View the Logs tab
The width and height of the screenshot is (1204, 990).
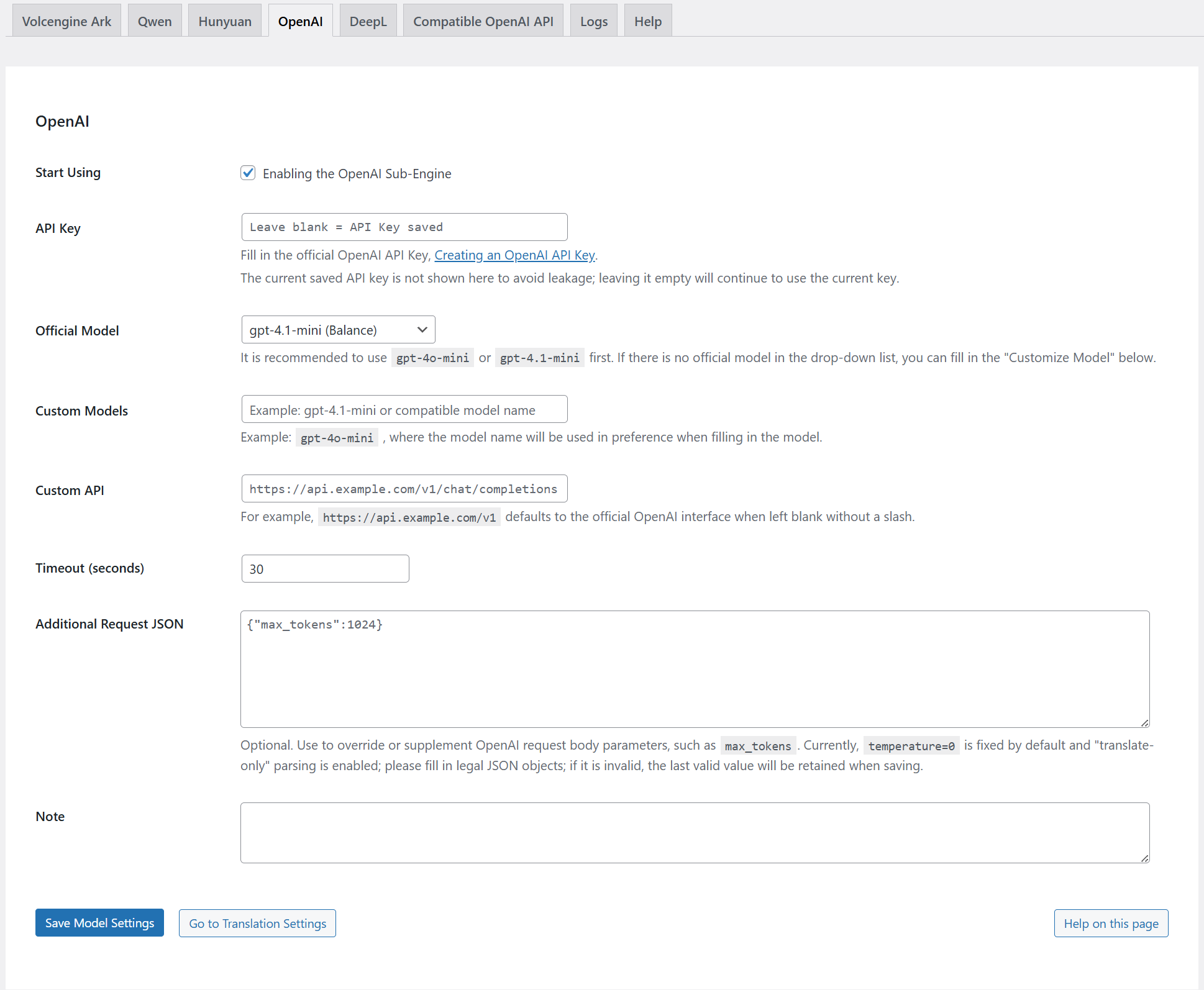pyautogui.click(x=594, y=21)
